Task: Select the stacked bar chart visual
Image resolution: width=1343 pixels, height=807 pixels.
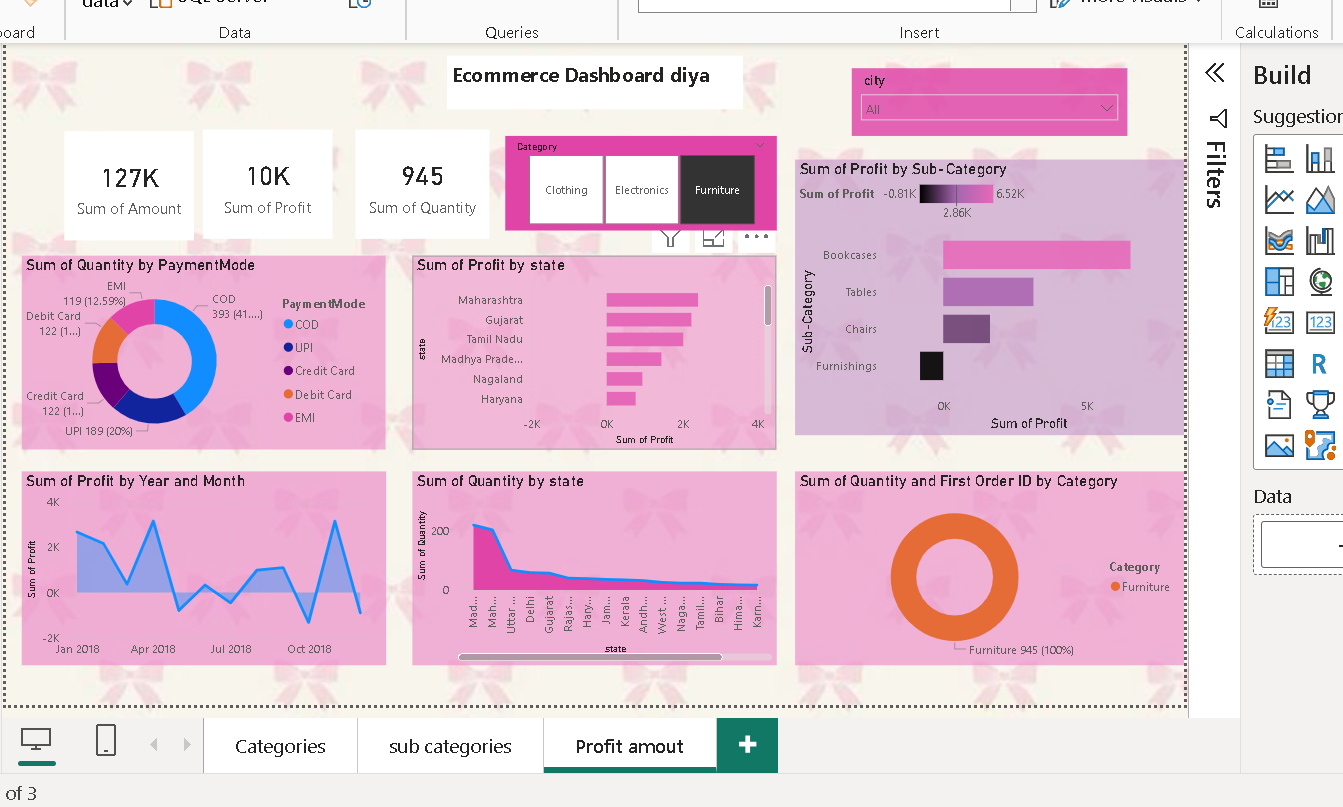Action: pos(1281,158)
